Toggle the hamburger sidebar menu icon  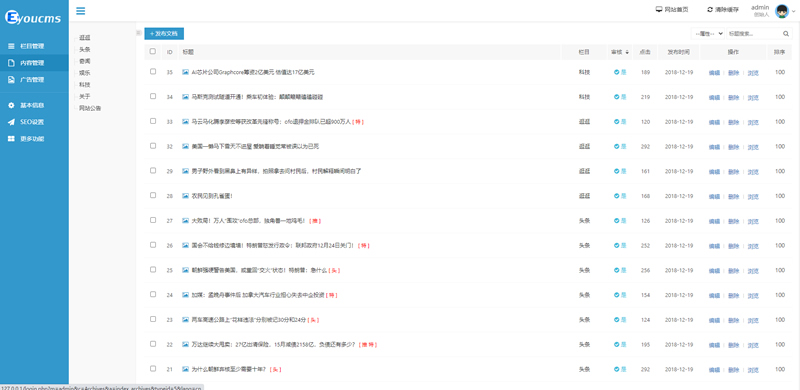[x=80, y=11]
